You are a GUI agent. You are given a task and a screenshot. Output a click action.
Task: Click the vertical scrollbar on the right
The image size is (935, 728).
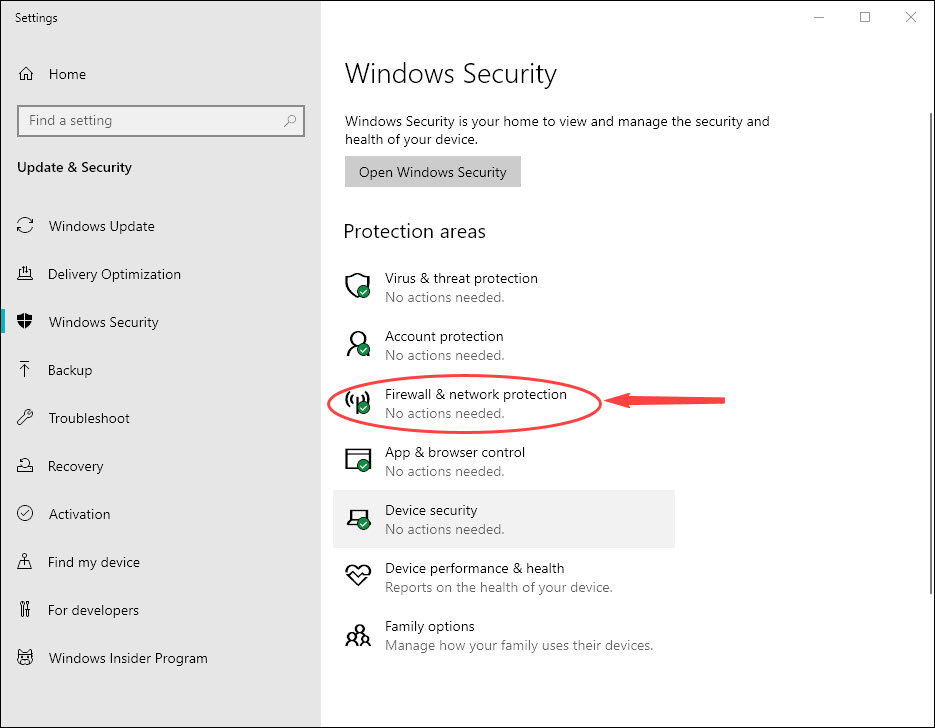[931, 352]
